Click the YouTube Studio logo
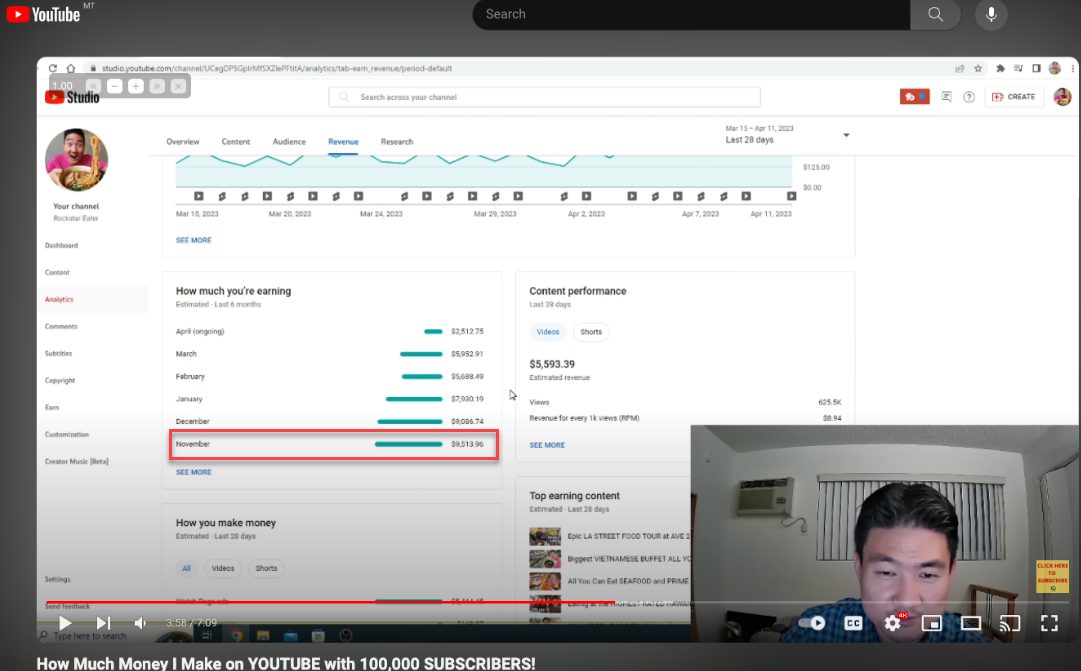The image size is (1081, 671). [x=72, y=97]
